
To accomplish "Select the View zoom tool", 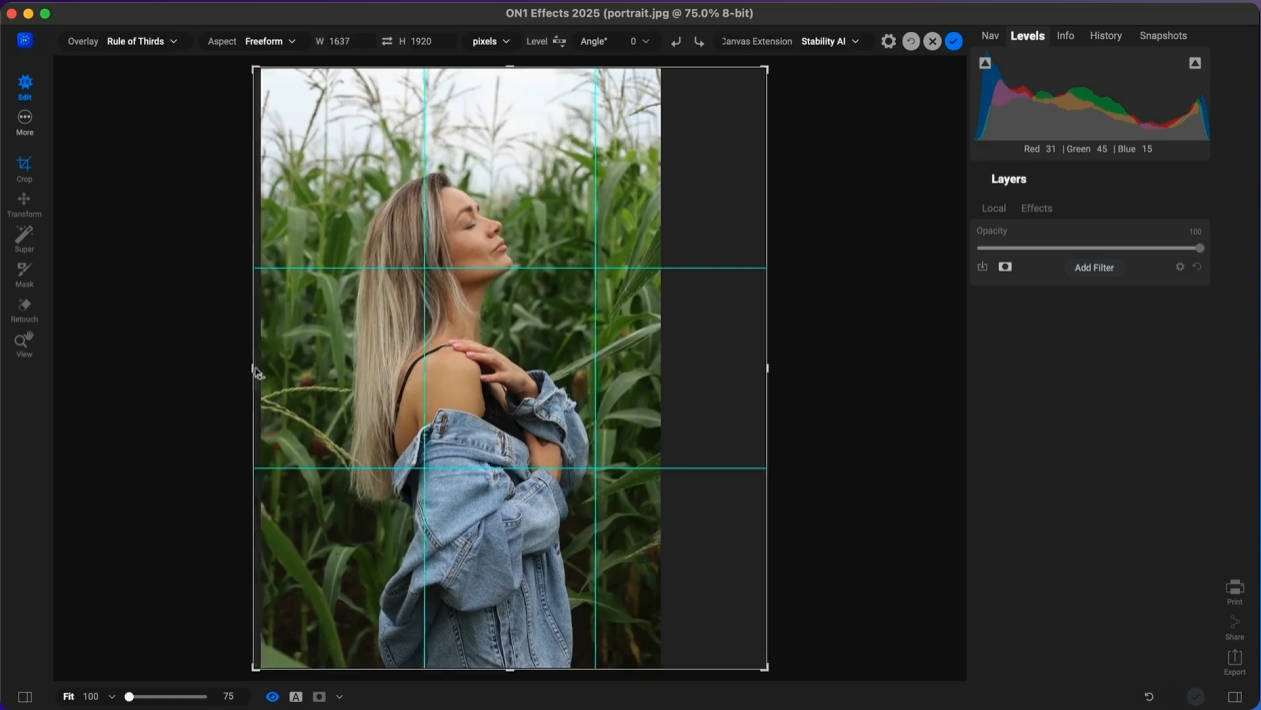I will [24, 343].
